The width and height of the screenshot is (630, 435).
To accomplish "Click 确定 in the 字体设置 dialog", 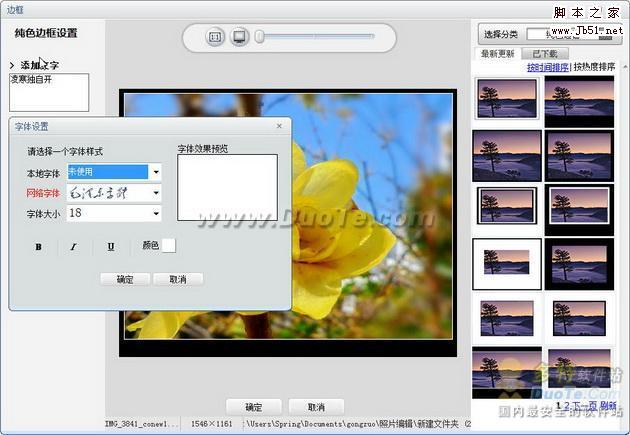I will [x=125, y=279].
